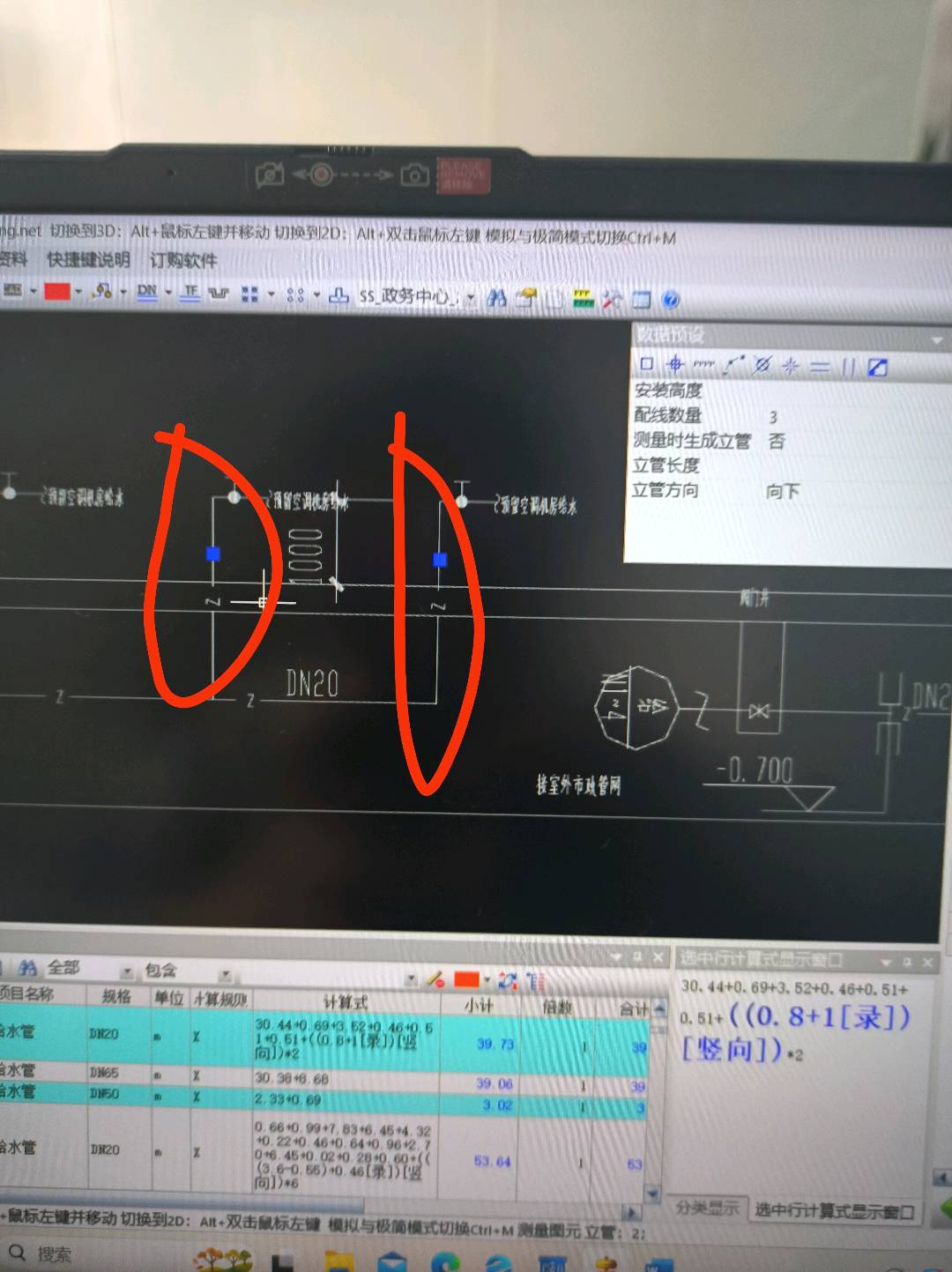Click the blue diagonal square tool icon
Screen dimensions: 952x1272
coord(877,368)
